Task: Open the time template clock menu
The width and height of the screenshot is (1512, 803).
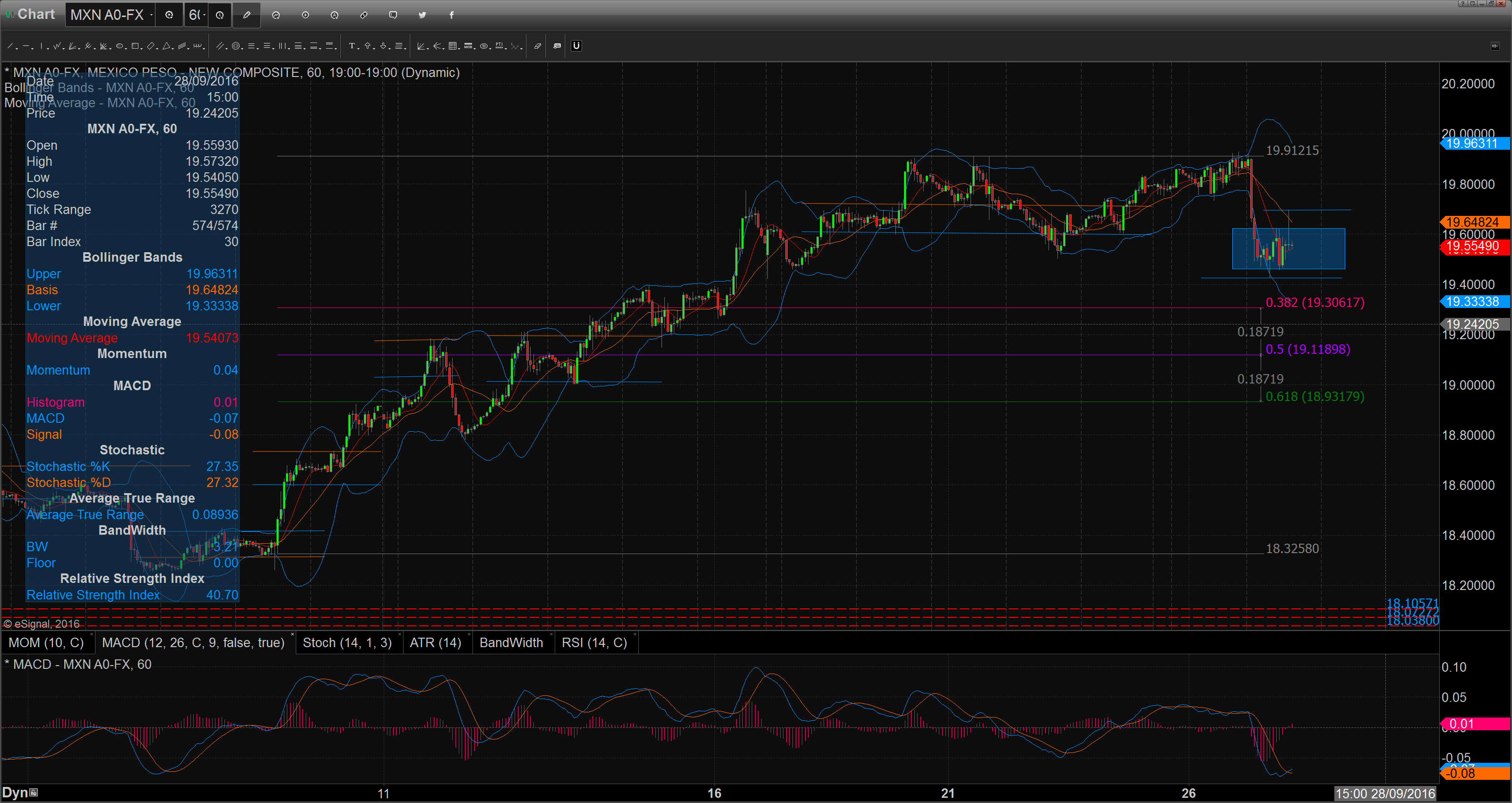Action: pos(220,15)
